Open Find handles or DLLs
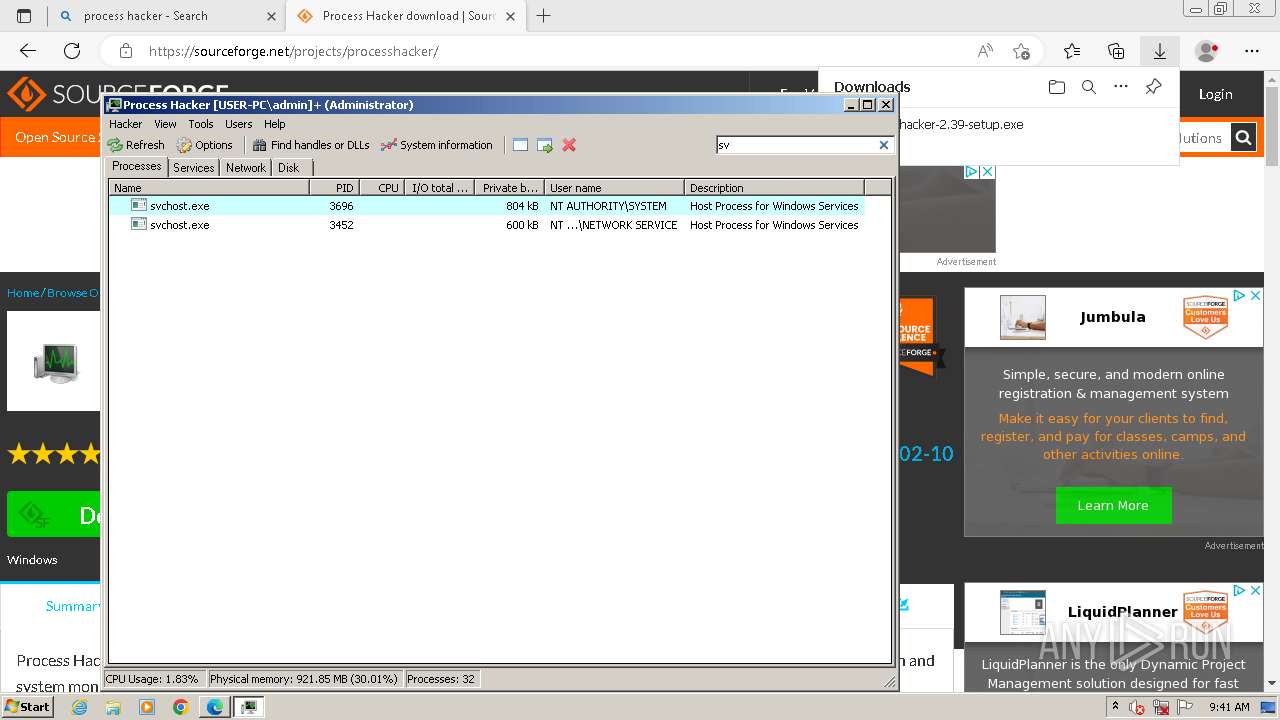Viewport: 1280px width, 720px height. coord(311,145)
